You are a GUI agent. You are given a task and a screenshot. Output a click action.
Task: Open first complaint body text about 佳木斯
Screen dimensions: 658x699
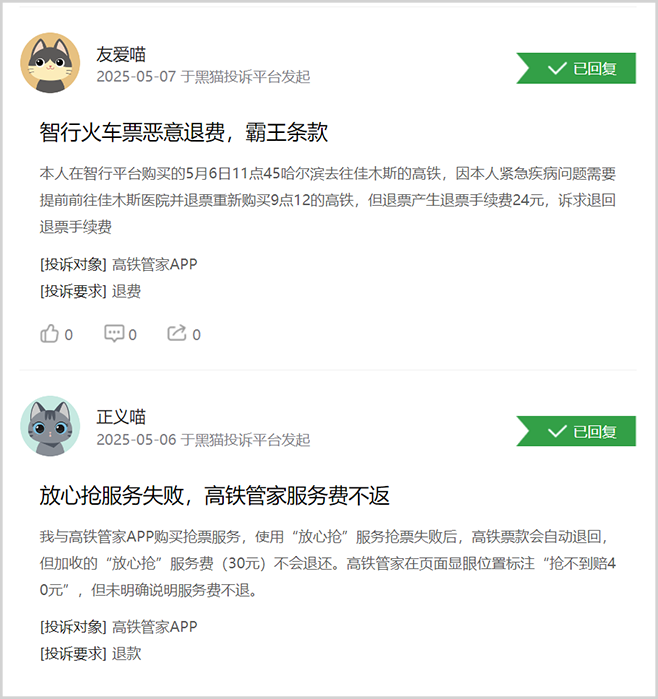click(x=328, y=200)
